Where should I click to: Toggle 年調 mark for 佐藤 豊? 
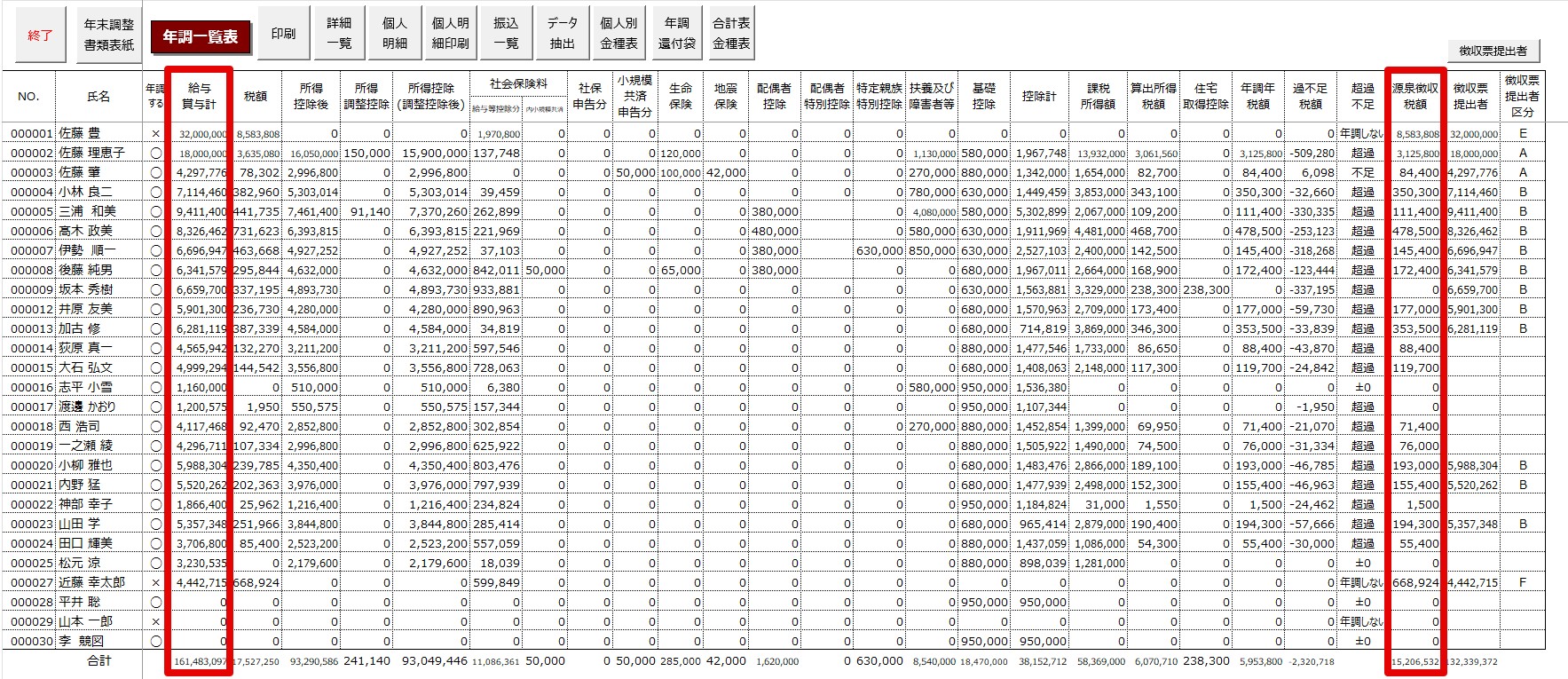pyautogui.click(x=156, y=133)
